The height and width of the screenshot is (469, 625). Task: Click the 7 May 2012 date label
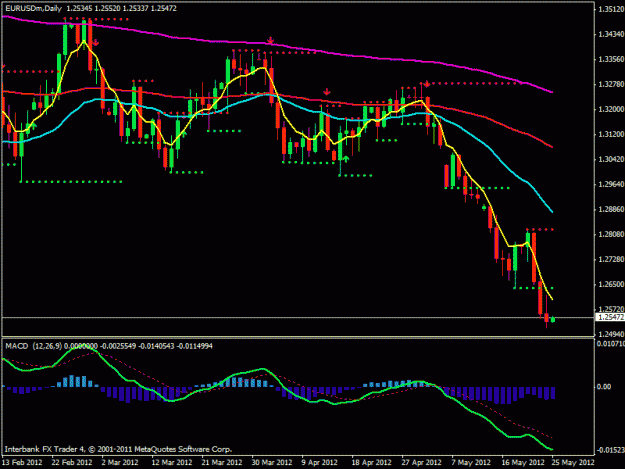point(471,462)
